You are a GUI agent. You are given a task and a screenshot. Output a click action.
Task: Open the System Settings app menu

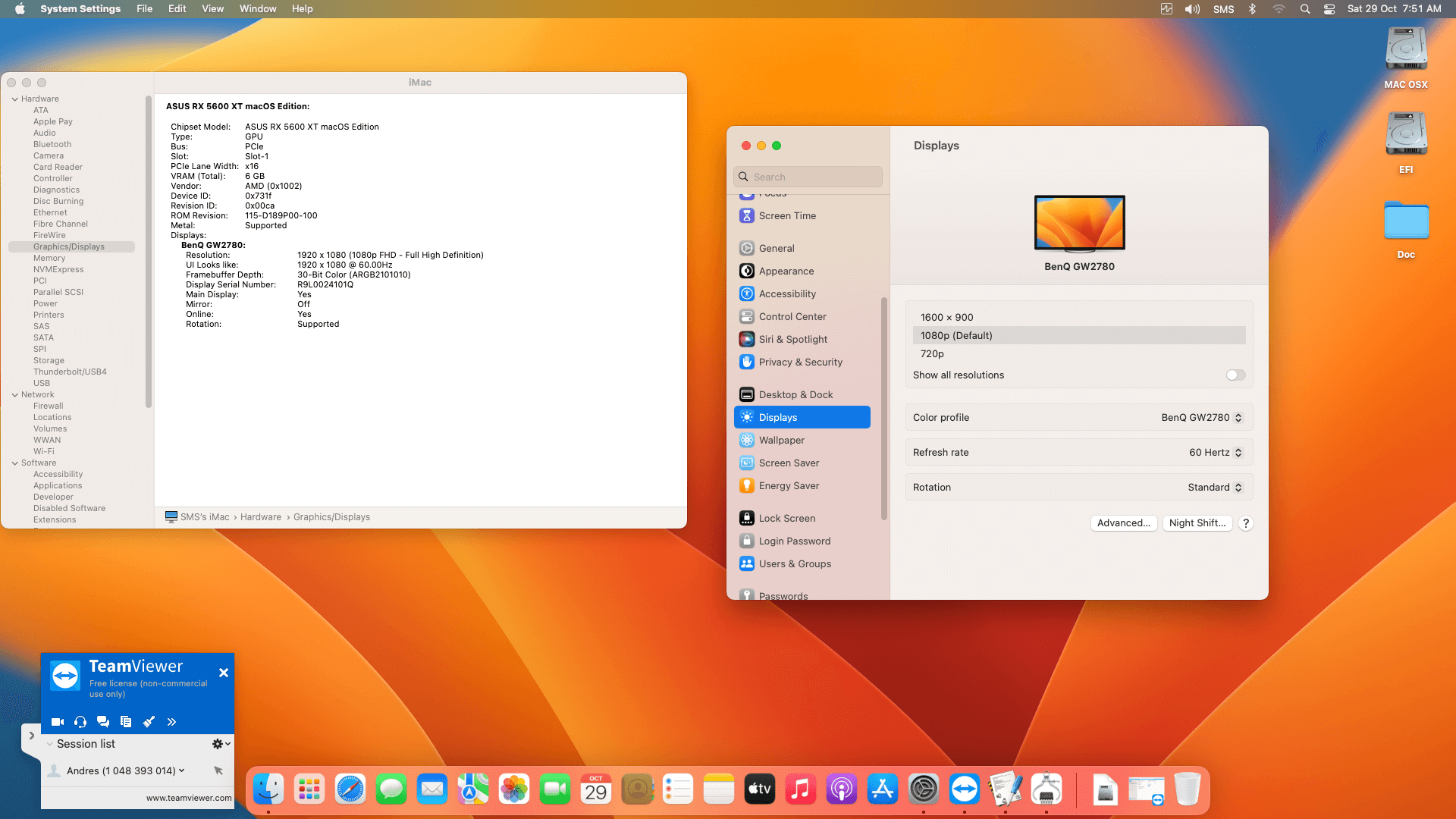tap(80, 9)
